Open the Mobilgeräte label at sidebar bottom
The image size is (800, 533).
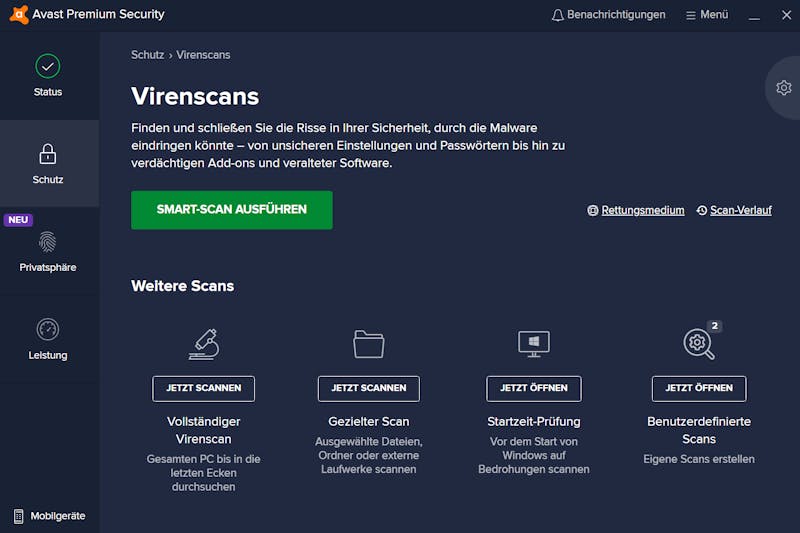click(x=58, y=516)
